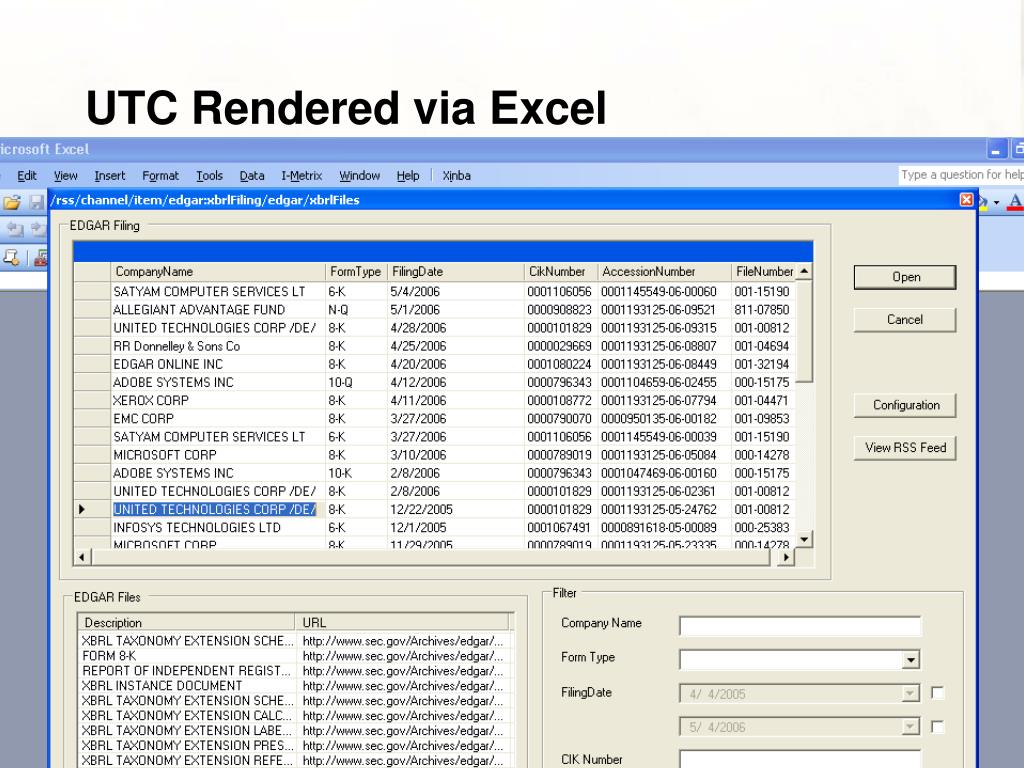Click the script document icon in lower toolbar
The height and width of the screenshot is (768, 1024).
click(11, 257)
